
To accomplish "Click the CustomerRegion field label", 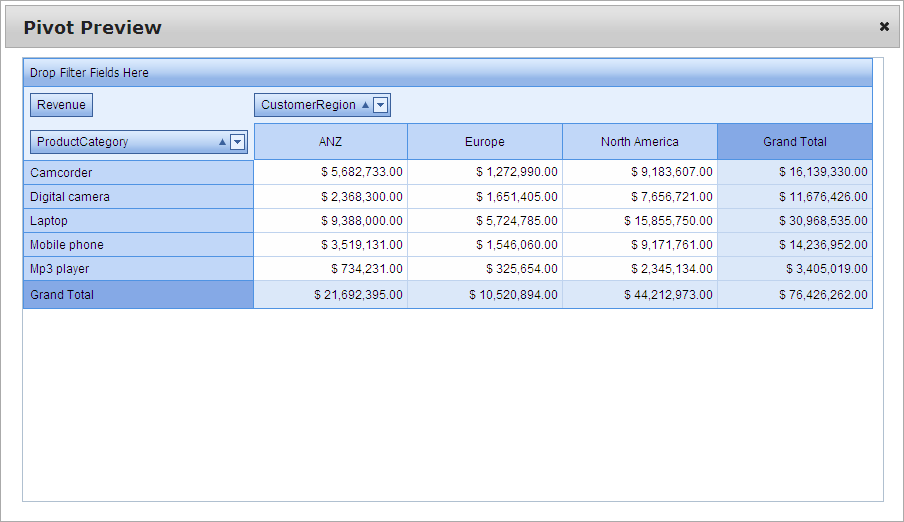I will tap(308, 105).
